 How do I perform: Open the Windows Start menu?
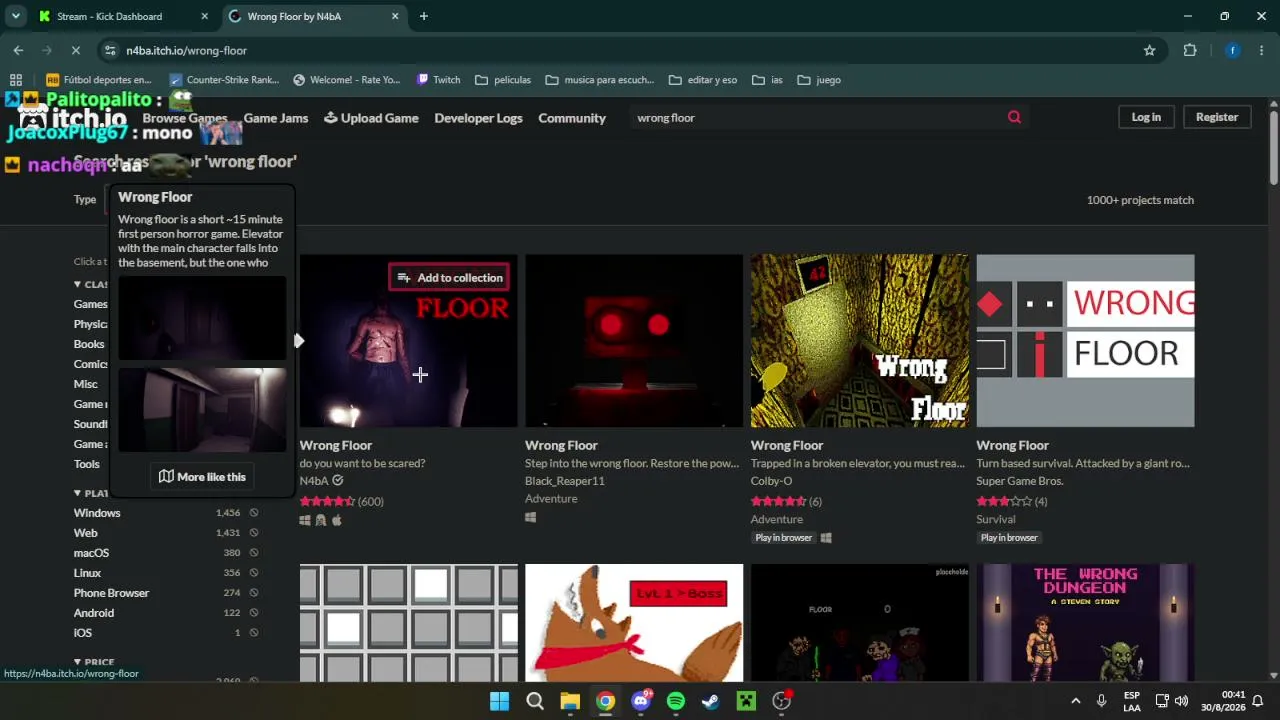coord(499,701)
